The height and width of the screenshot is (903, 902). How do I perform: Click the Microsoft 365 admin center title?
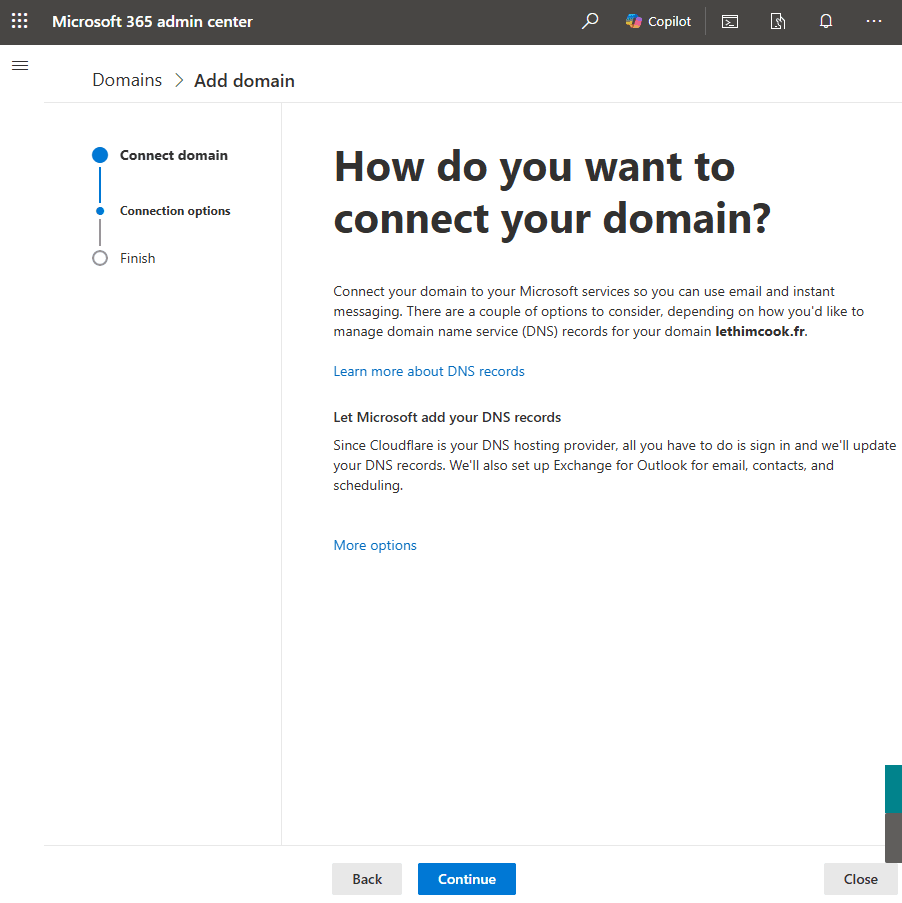coord(152,21)
